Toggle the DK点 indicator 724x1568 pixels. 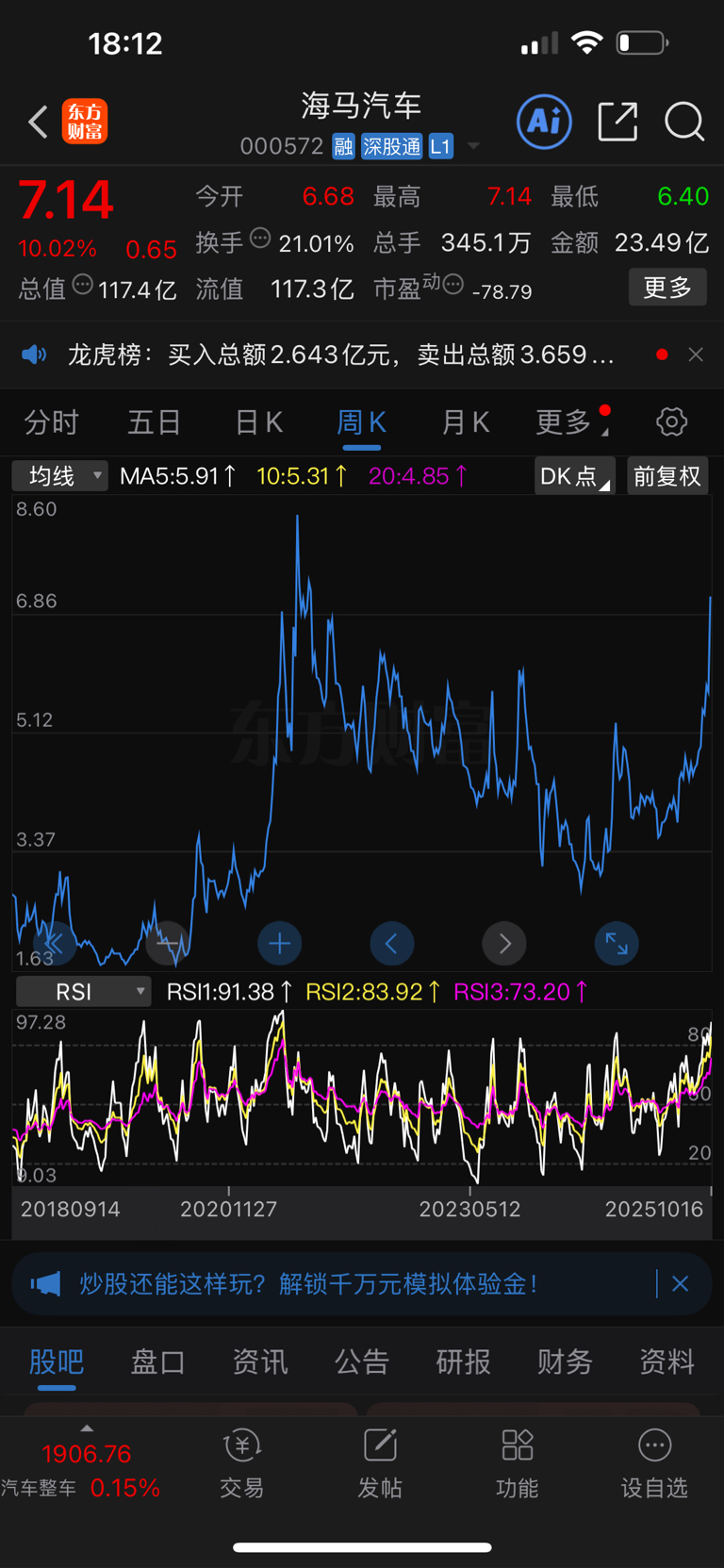tap(574, 476)
